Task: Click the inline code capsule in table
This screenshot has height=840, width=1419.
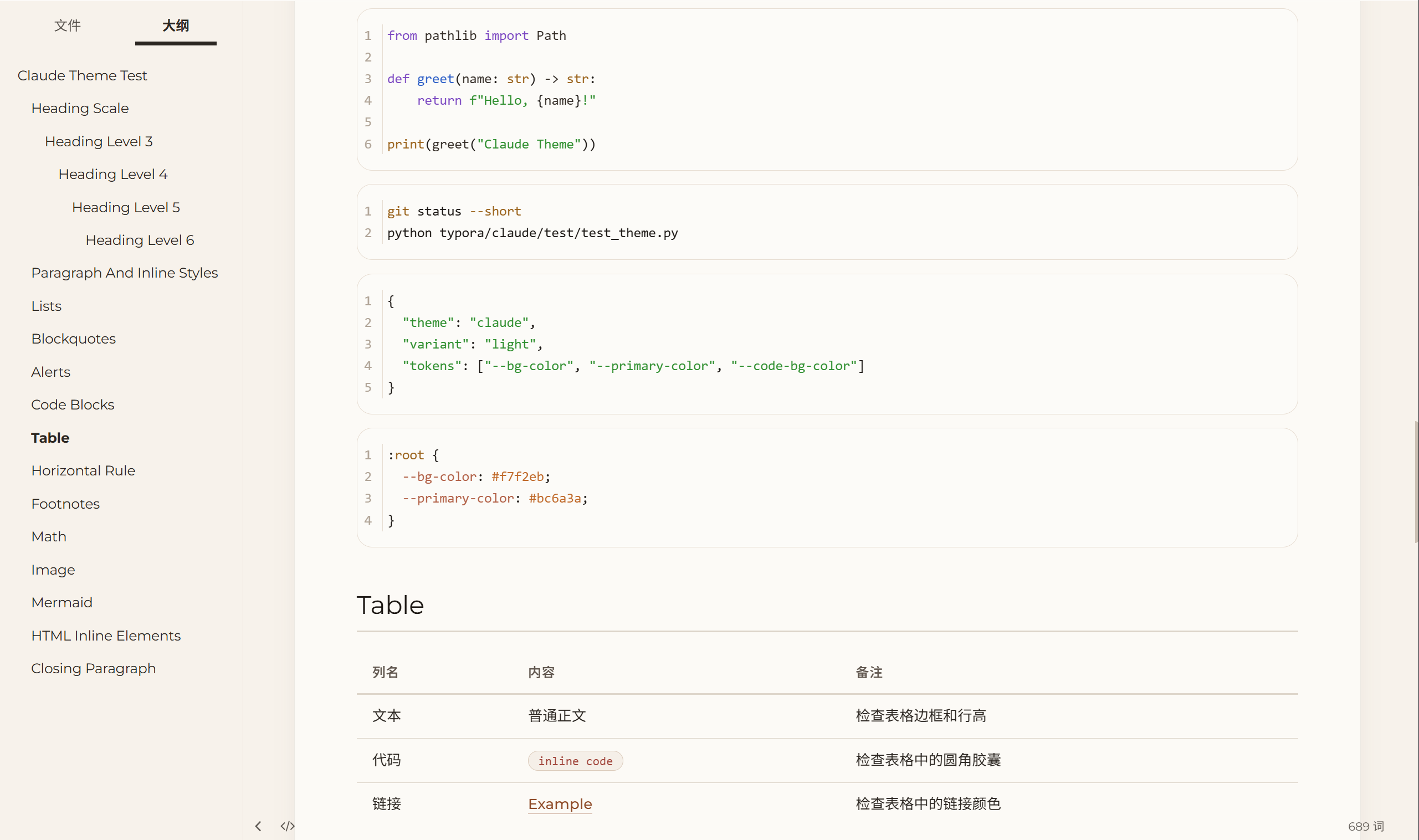Action: 575,761
